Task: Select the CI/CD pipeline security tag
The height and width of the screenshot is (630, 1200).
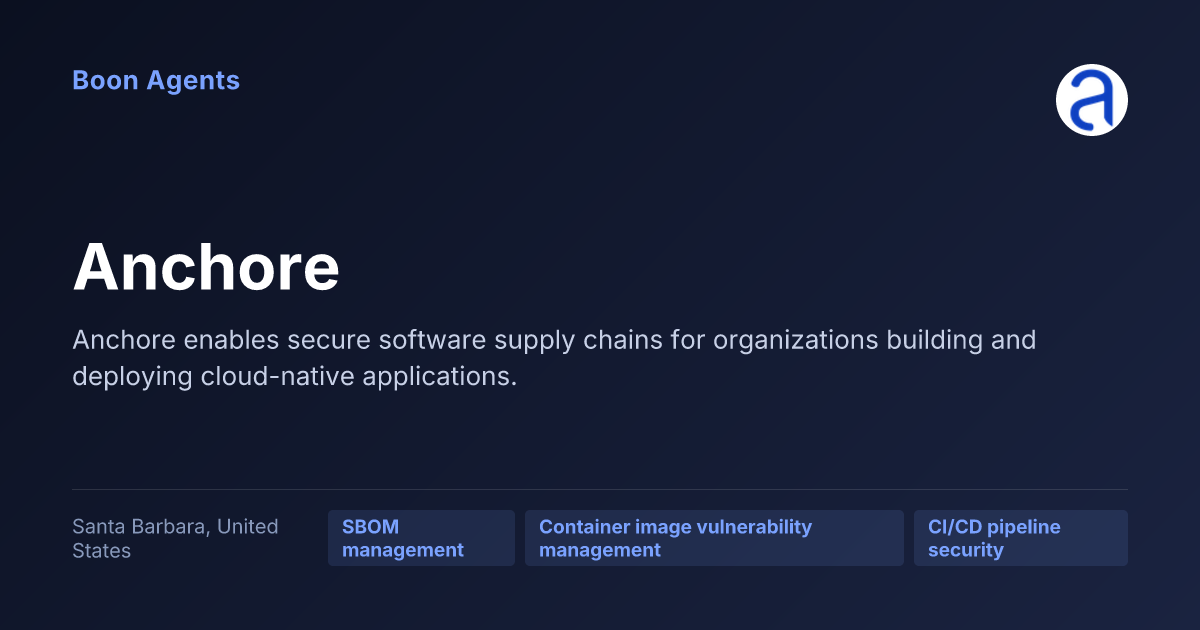Action: click(x=1021, y=538)
